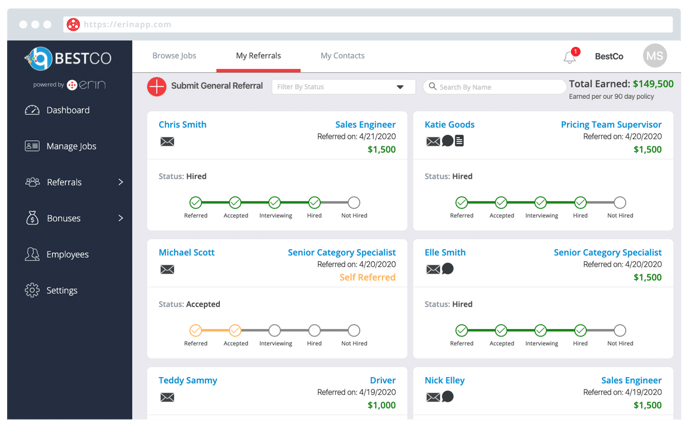Image resolution: width=688 pixels, height=428 pixels.
Task: Click Michael Scott's email envelope icon
Action: click(x=167, y=269)
